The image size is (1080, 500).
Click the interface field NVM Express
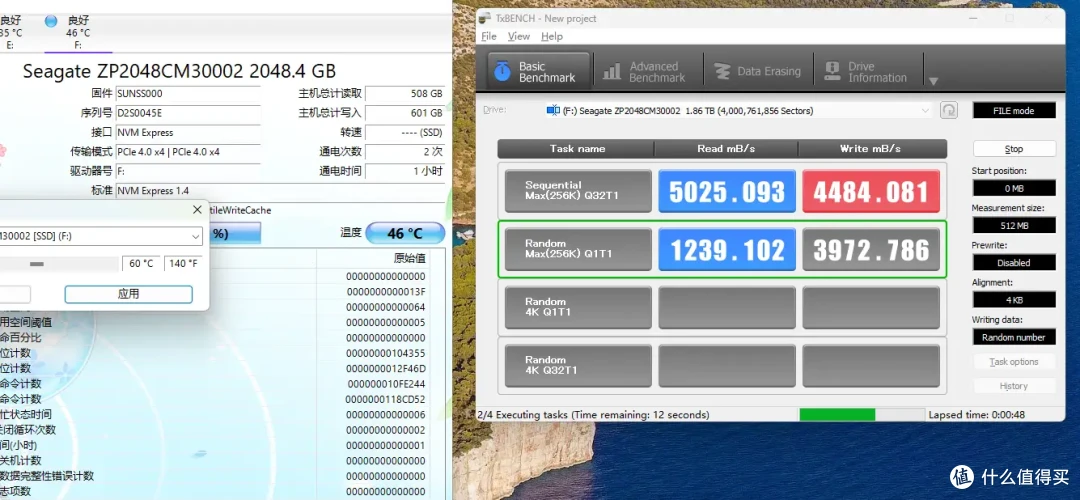click(x=188, y=132)
